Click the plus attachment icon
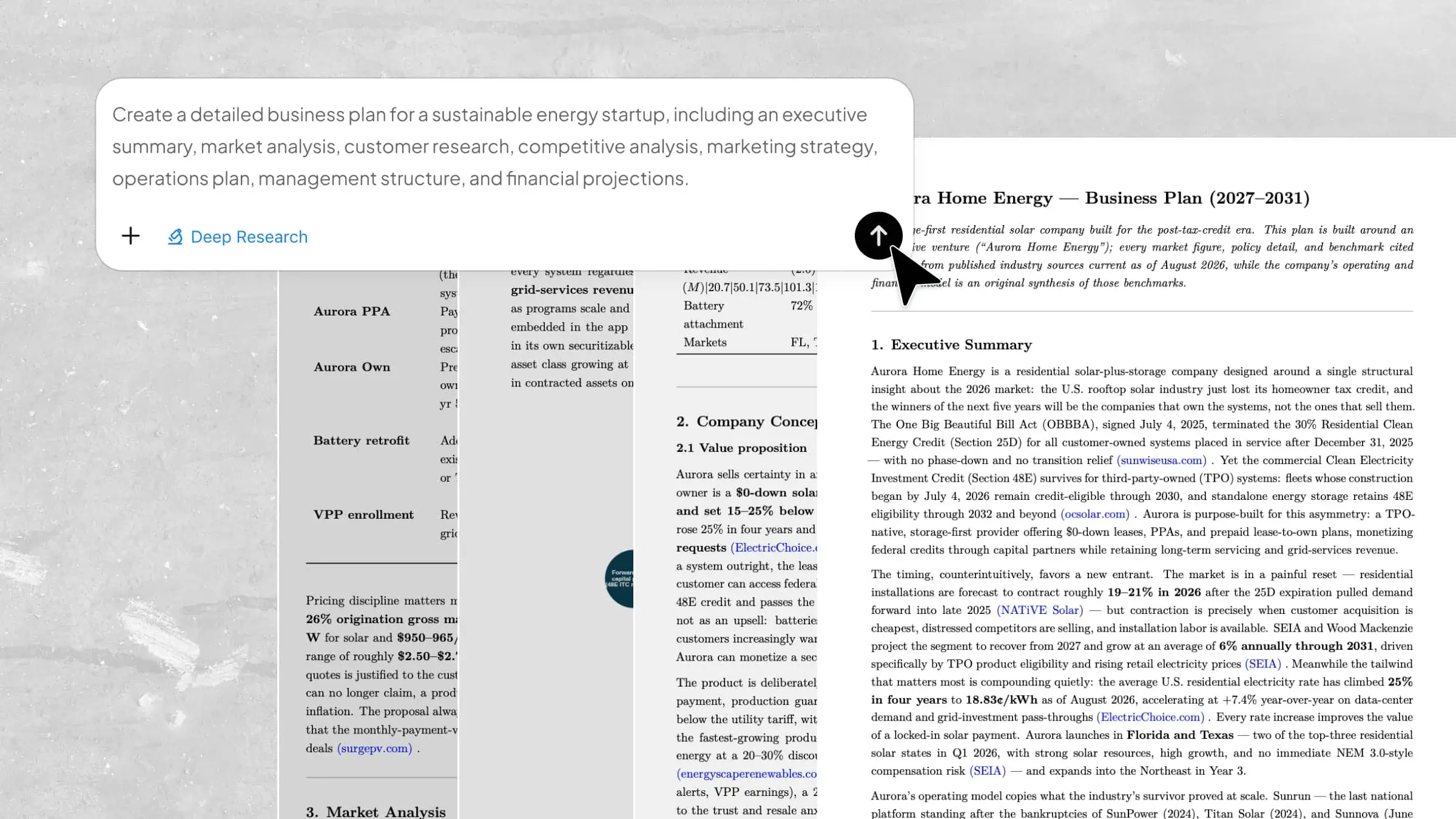Image resolution: width=1456 pixels, height=819 pixels. 130,236
